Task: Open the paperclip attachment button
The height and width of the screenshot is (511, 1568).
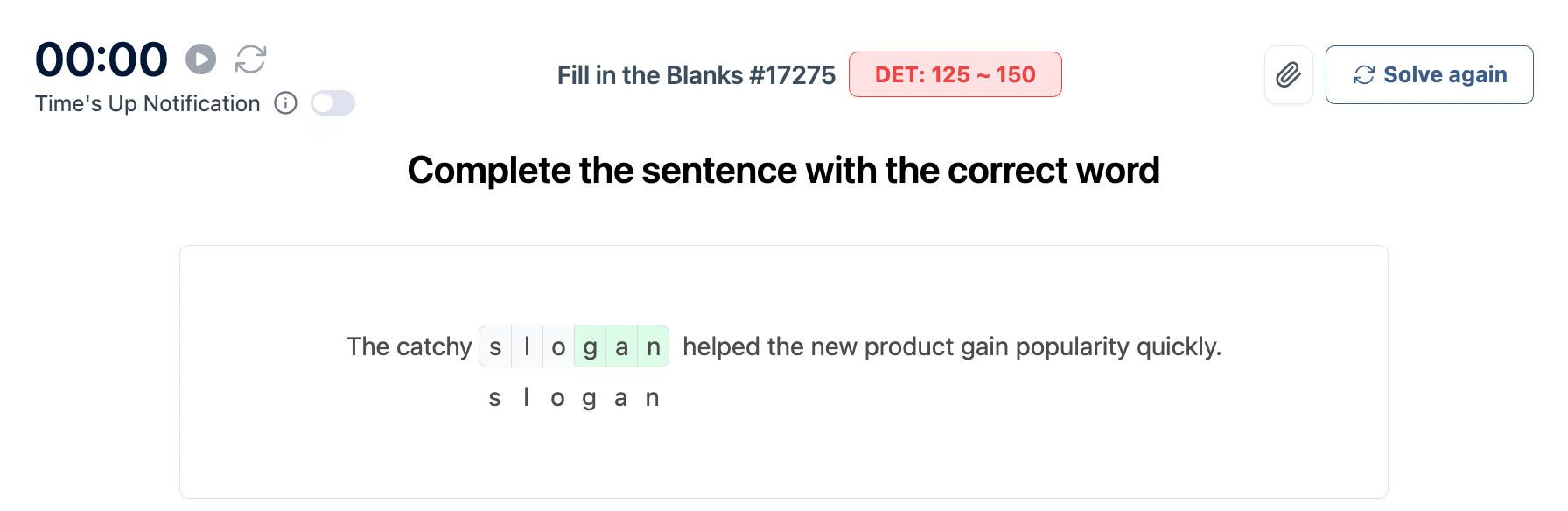Action: 1288,75
